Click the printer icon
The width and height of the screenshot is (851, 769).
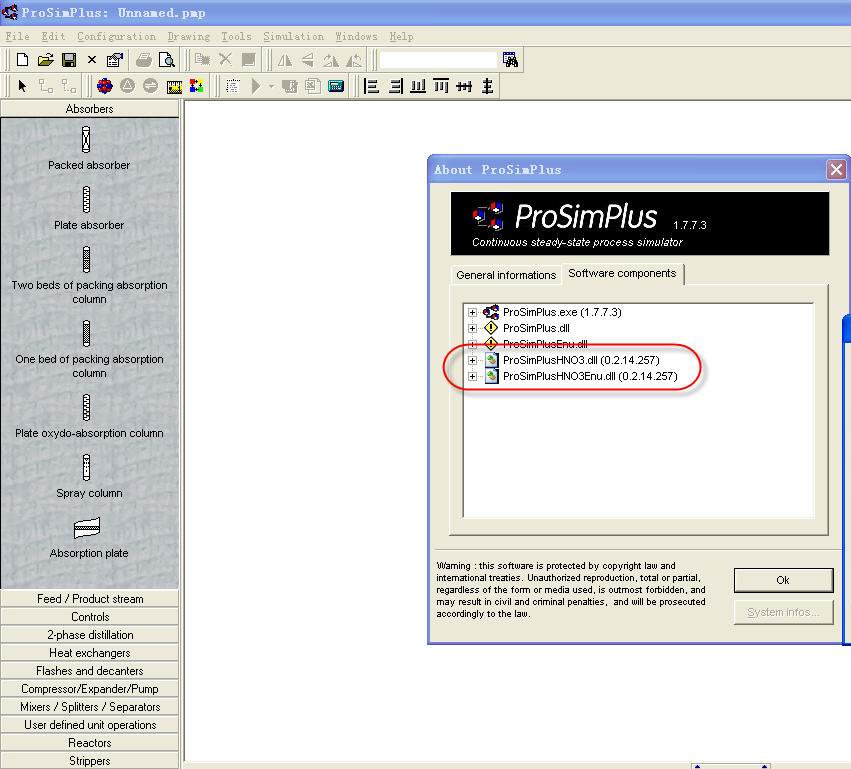[144, 60]
